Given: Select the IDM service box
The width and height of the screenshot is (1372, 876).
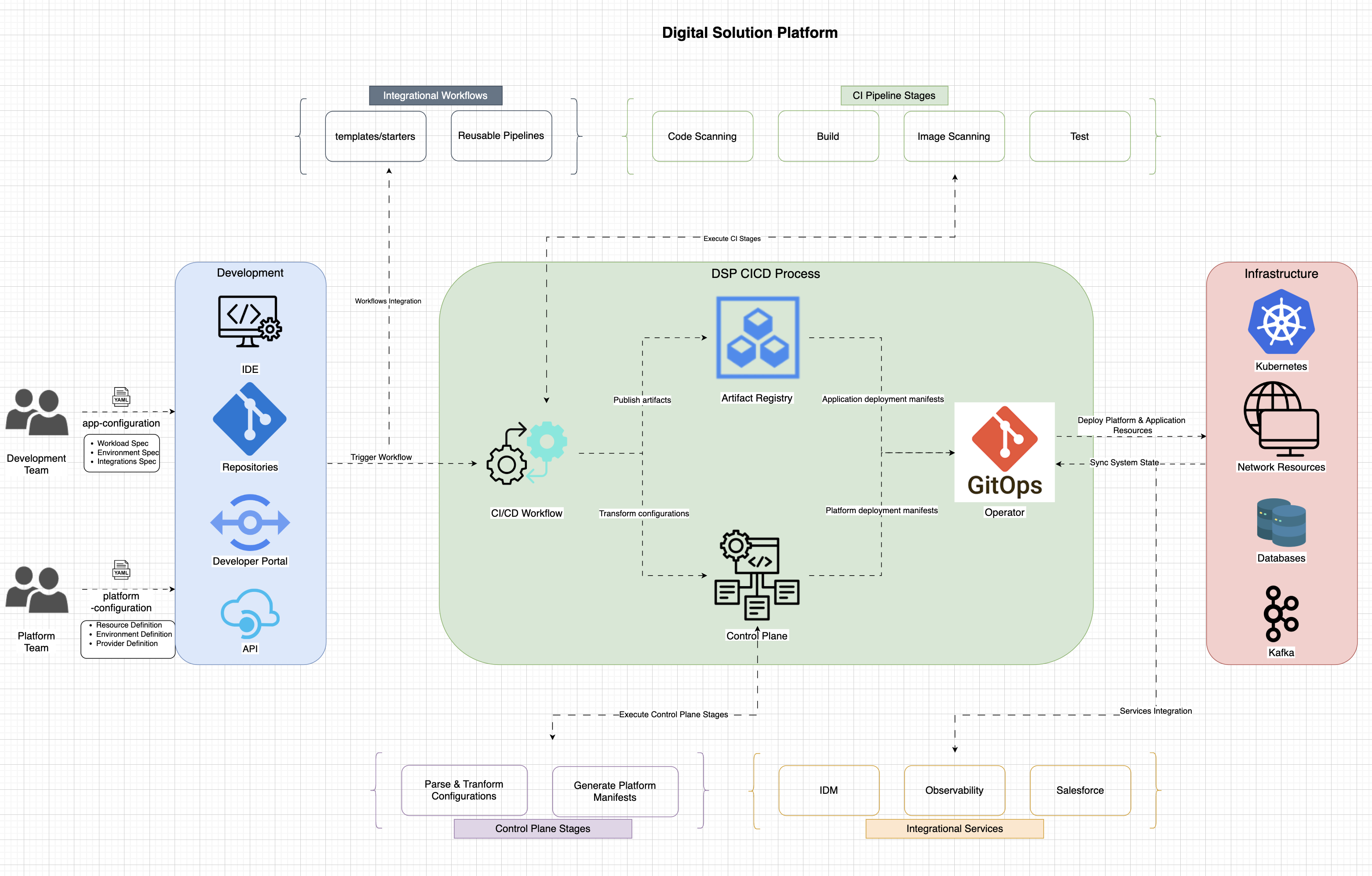Looking at the screenshot, I should click(x=829, y=791).
